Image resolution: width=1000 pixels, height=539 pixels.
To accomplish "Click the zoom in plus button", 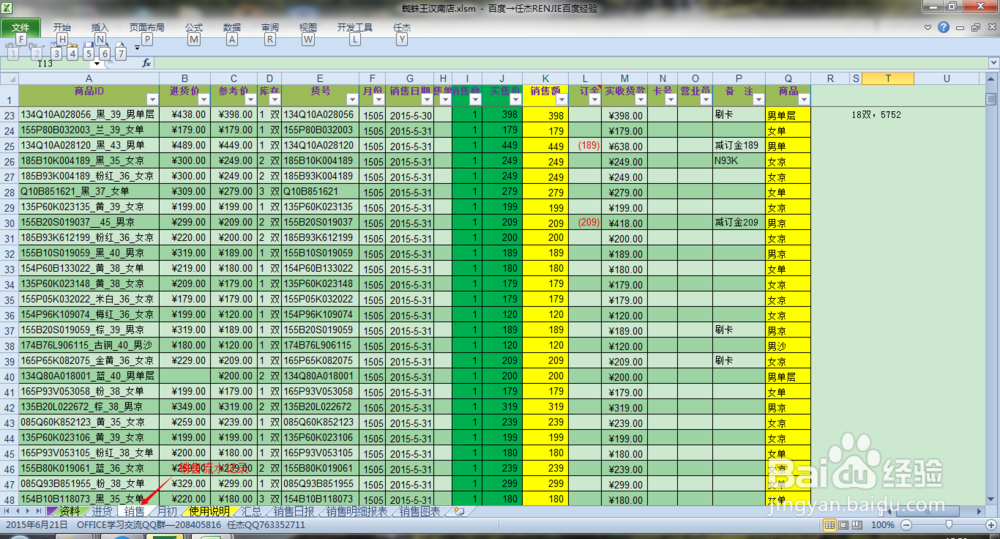I will pos(990,525).
